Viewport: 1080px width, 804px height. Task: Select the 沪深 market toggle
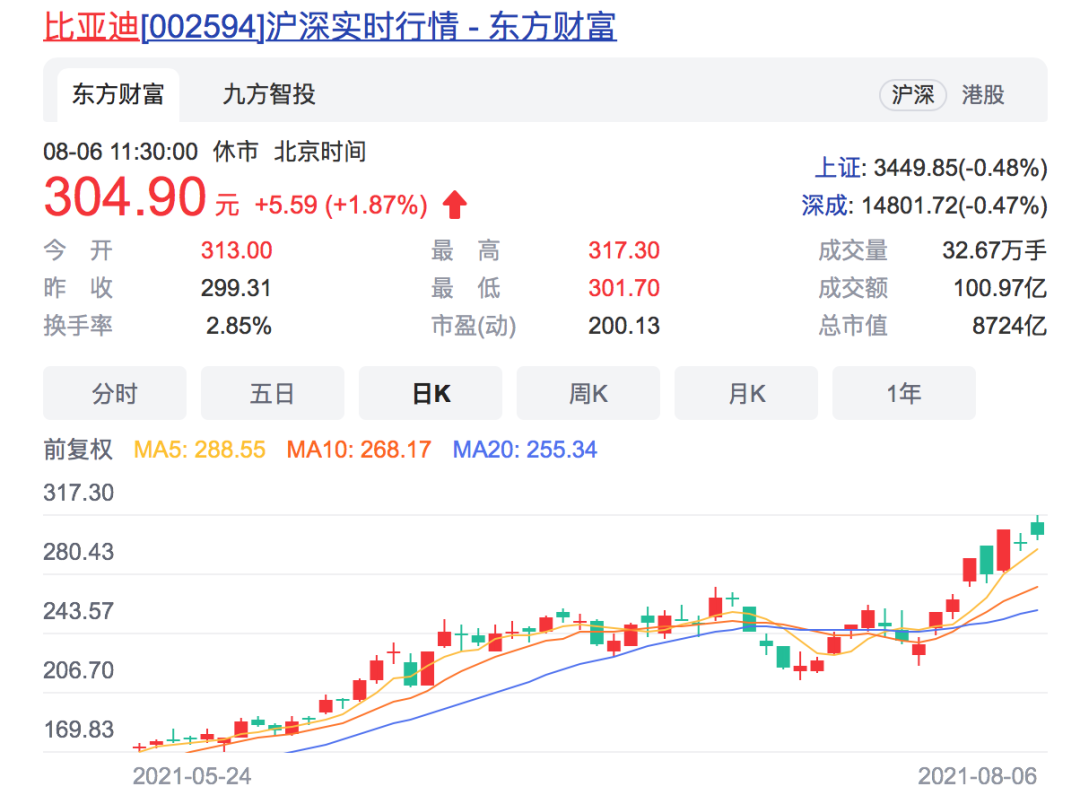click(912, 95)
